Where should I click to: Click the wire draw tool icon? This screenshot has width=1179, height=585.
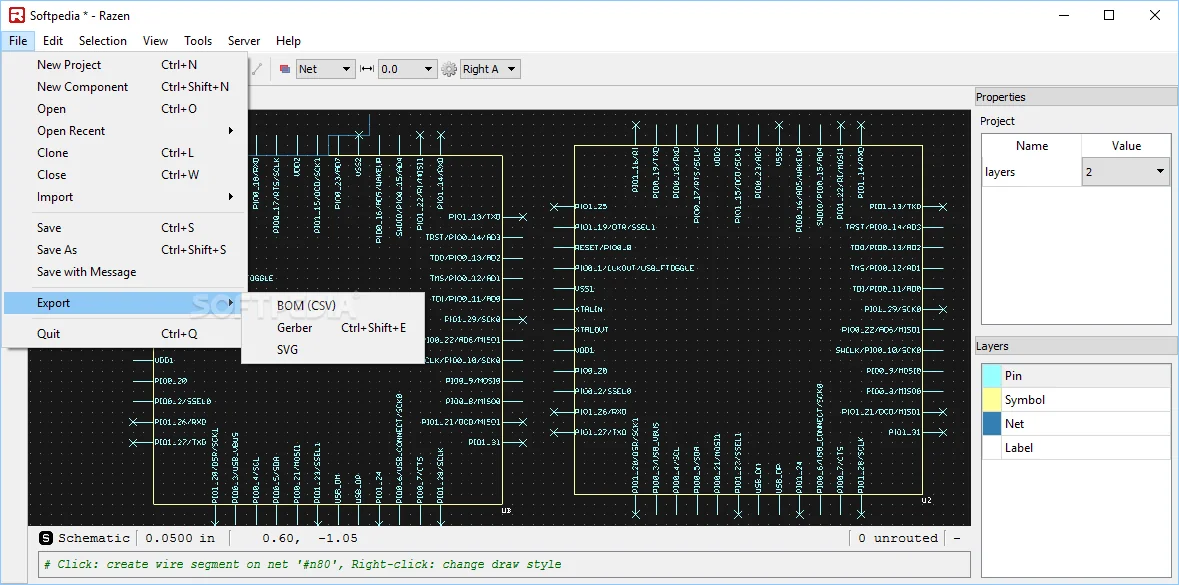pyautogui.click(x=258, y=69)
